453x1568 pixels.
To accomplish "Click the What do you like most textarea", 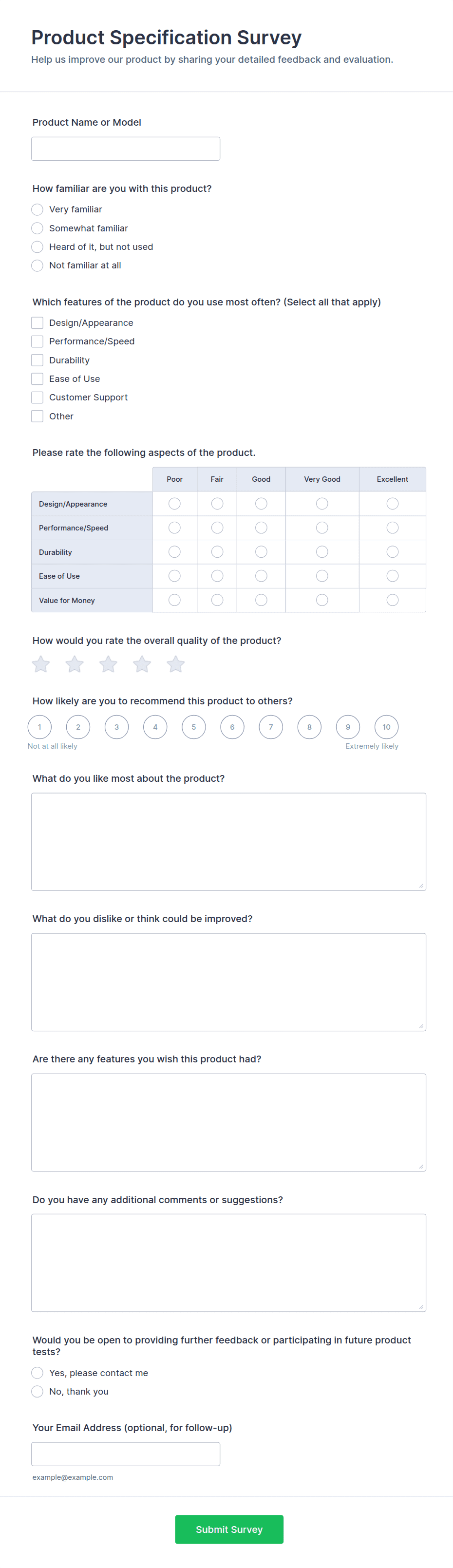I will click(x=228, y=842).
